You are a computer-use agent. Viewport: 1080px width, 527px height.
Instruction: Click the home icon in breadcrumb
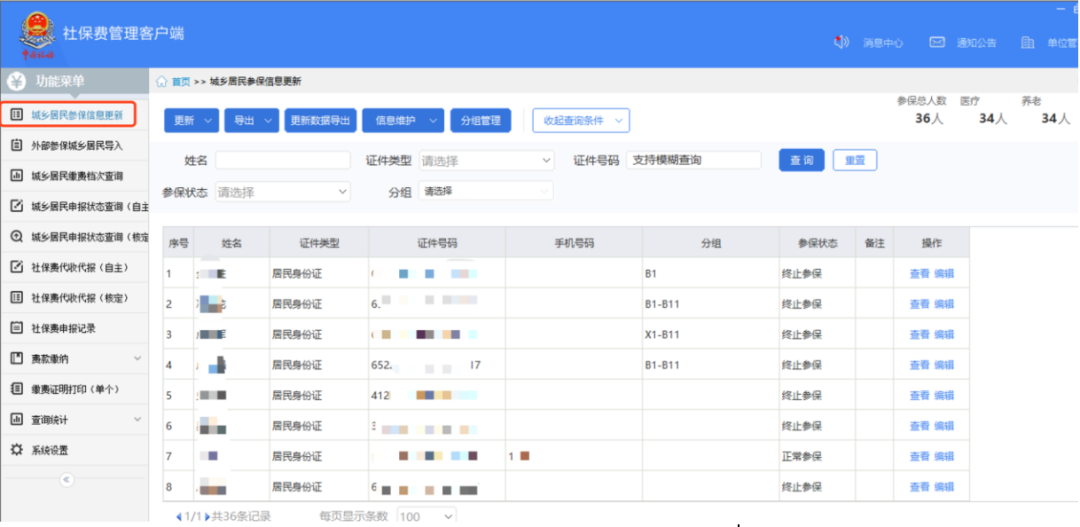[162, 82]
